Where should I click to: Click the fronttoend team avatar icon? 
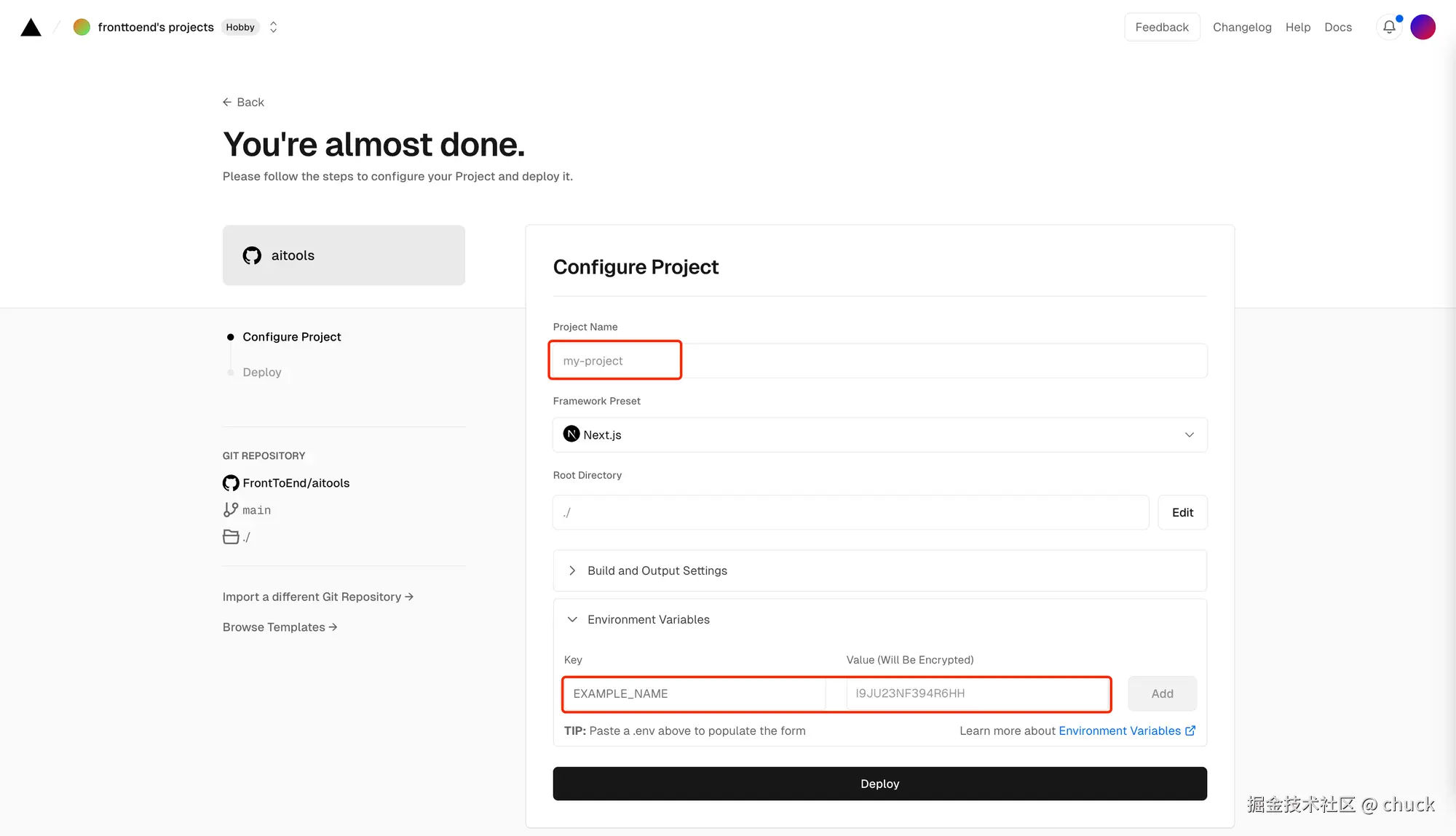click(x=82, y=27)
